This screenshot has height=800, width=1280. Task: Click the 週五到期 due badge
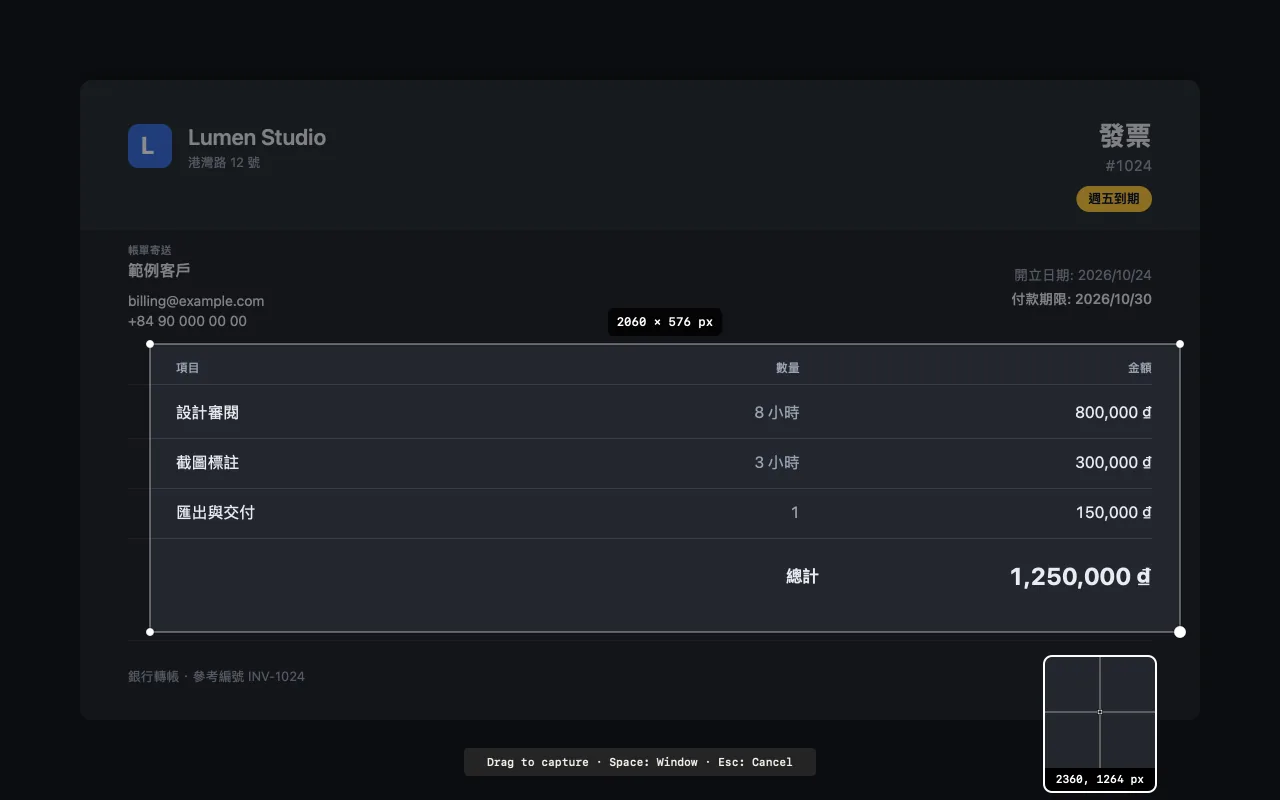(1114, 199)
